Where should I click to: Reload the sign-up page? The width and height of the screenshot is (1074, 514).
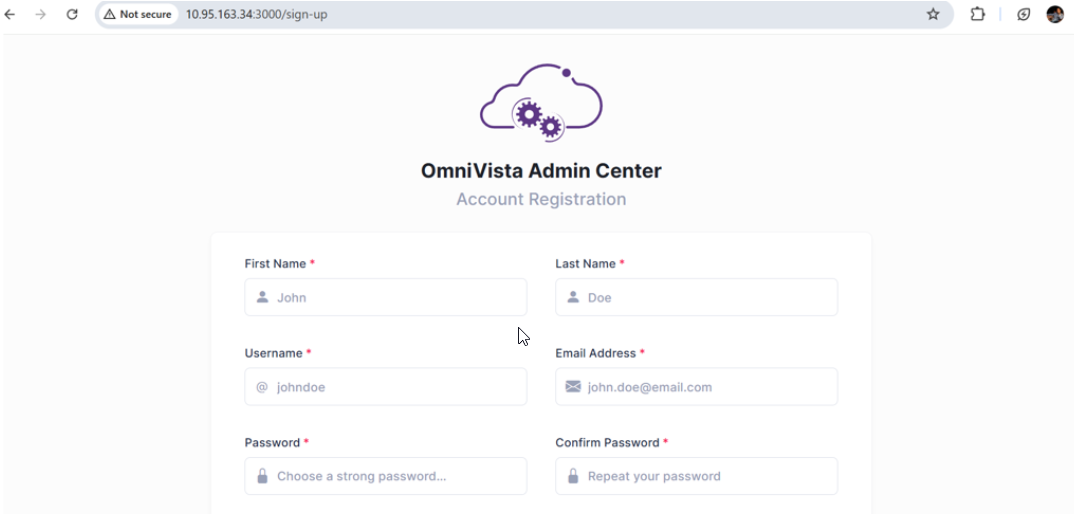tap(72, 14)
